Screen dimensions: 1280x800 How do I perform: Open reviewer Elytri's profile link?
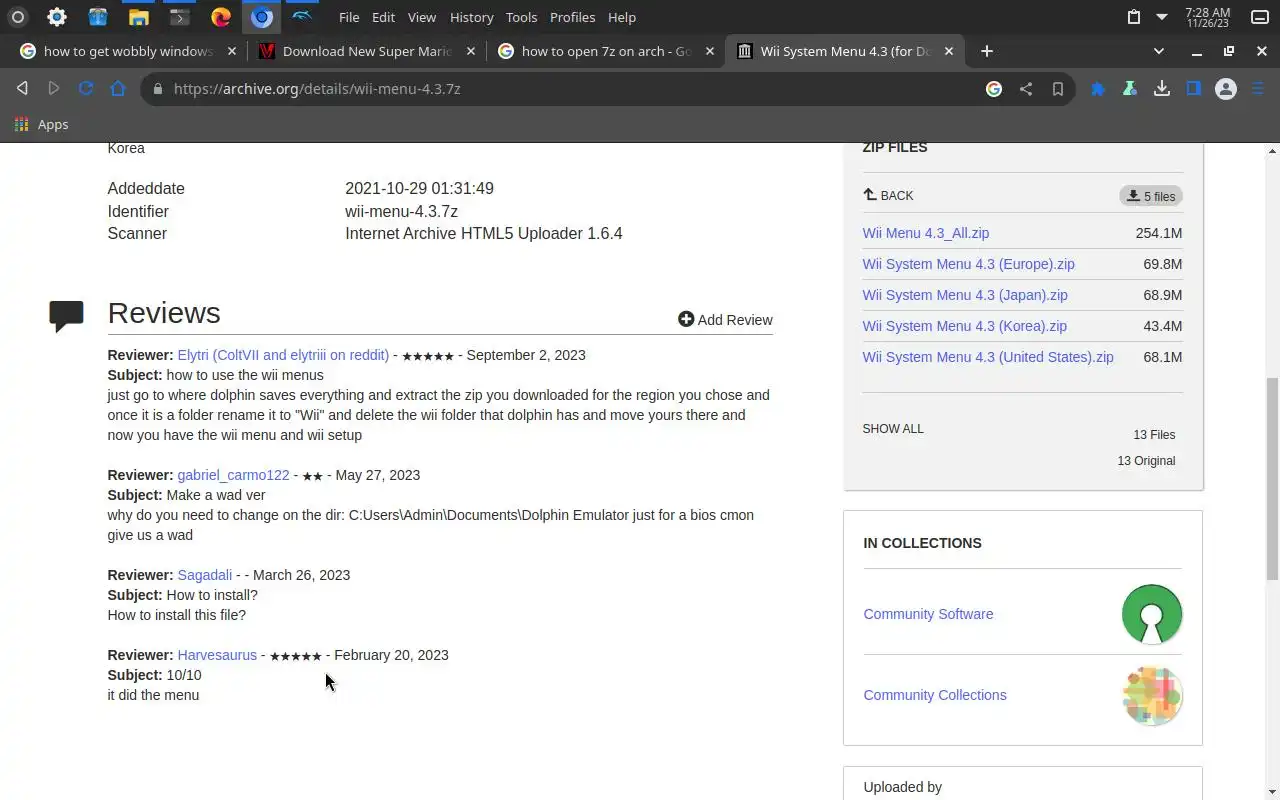(283, 355)
